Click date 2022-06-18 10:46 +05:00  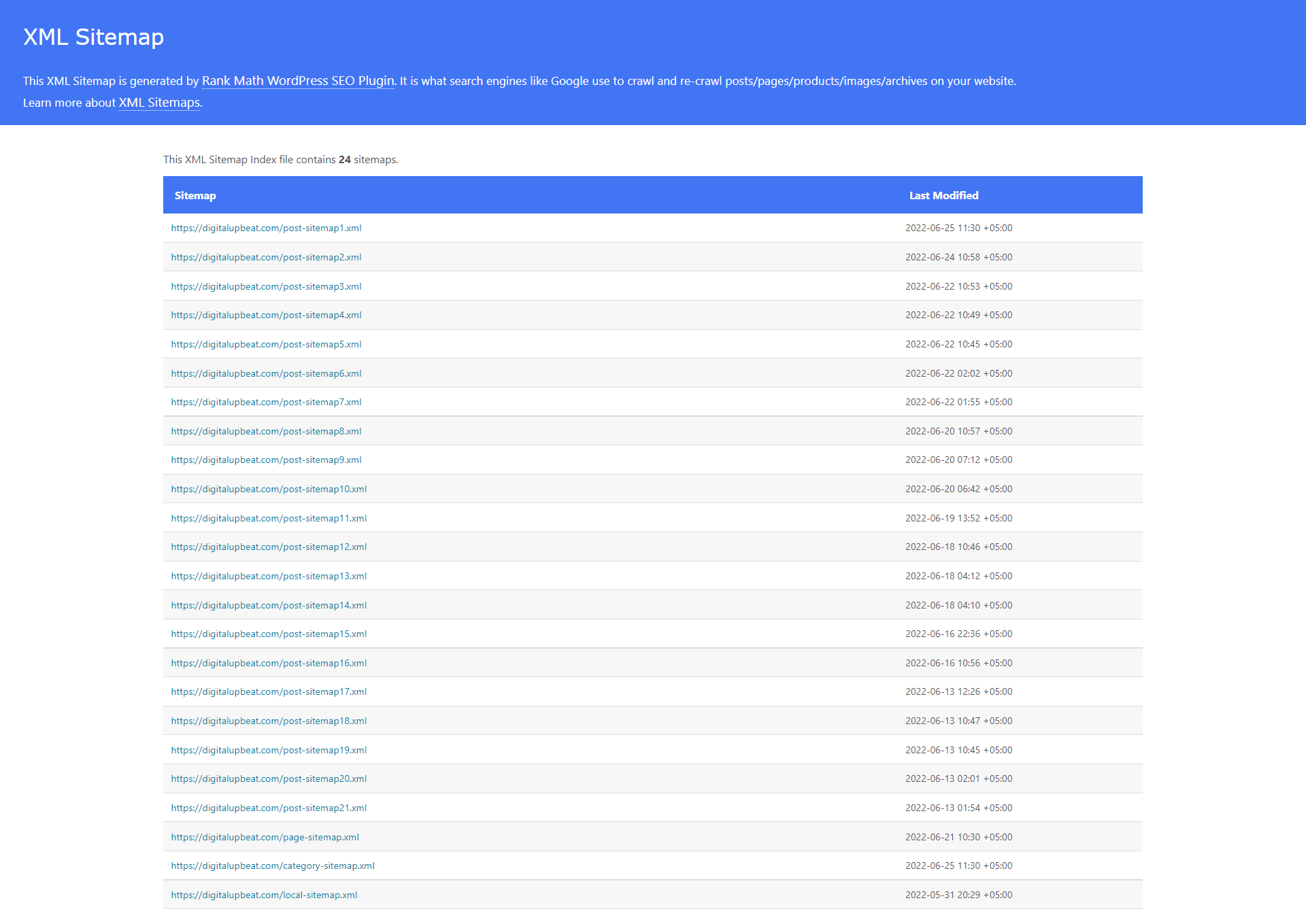(958, 547)
